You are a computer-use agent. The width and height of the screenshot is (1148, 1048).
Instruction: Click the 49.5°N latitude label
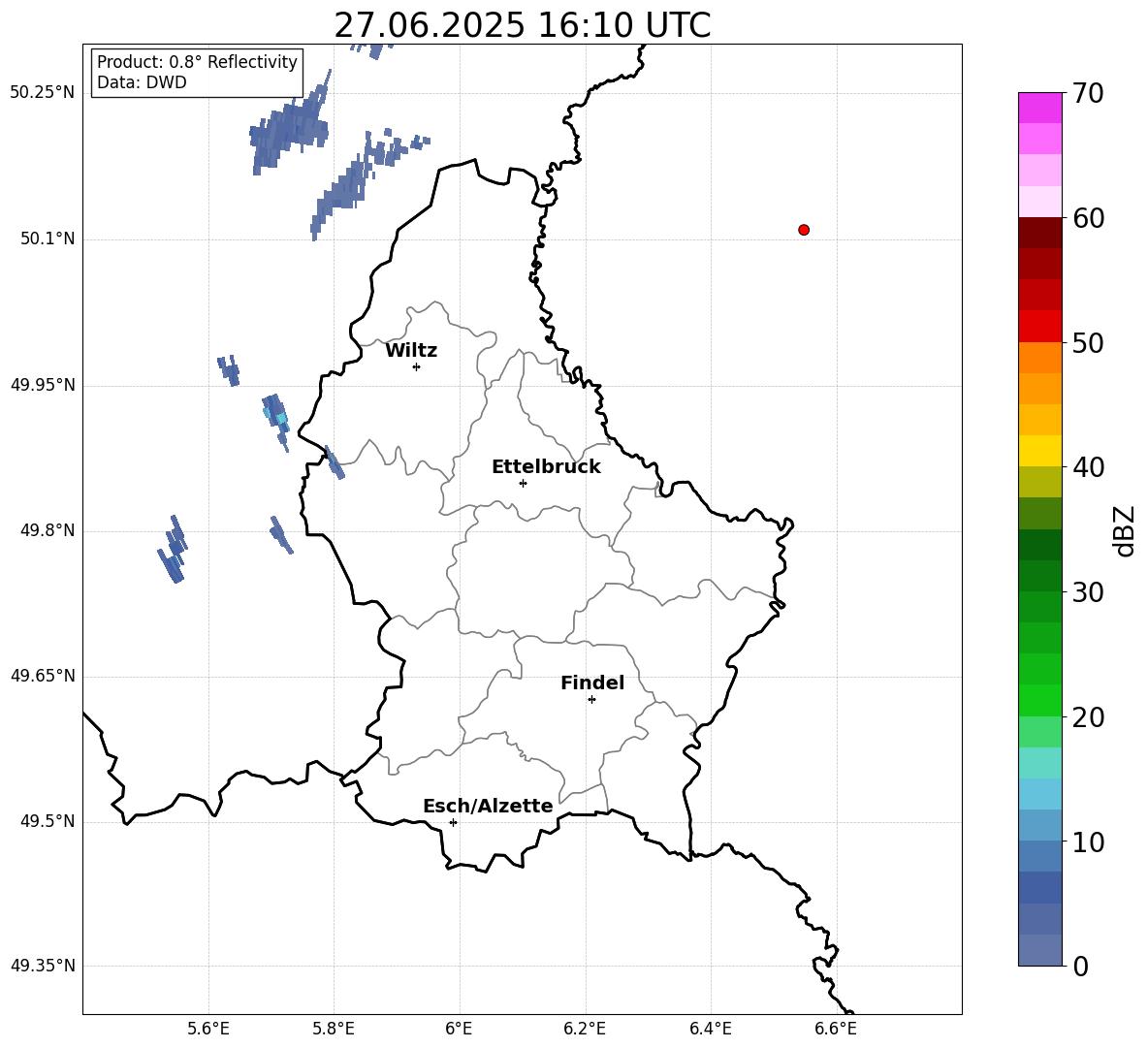48,821
